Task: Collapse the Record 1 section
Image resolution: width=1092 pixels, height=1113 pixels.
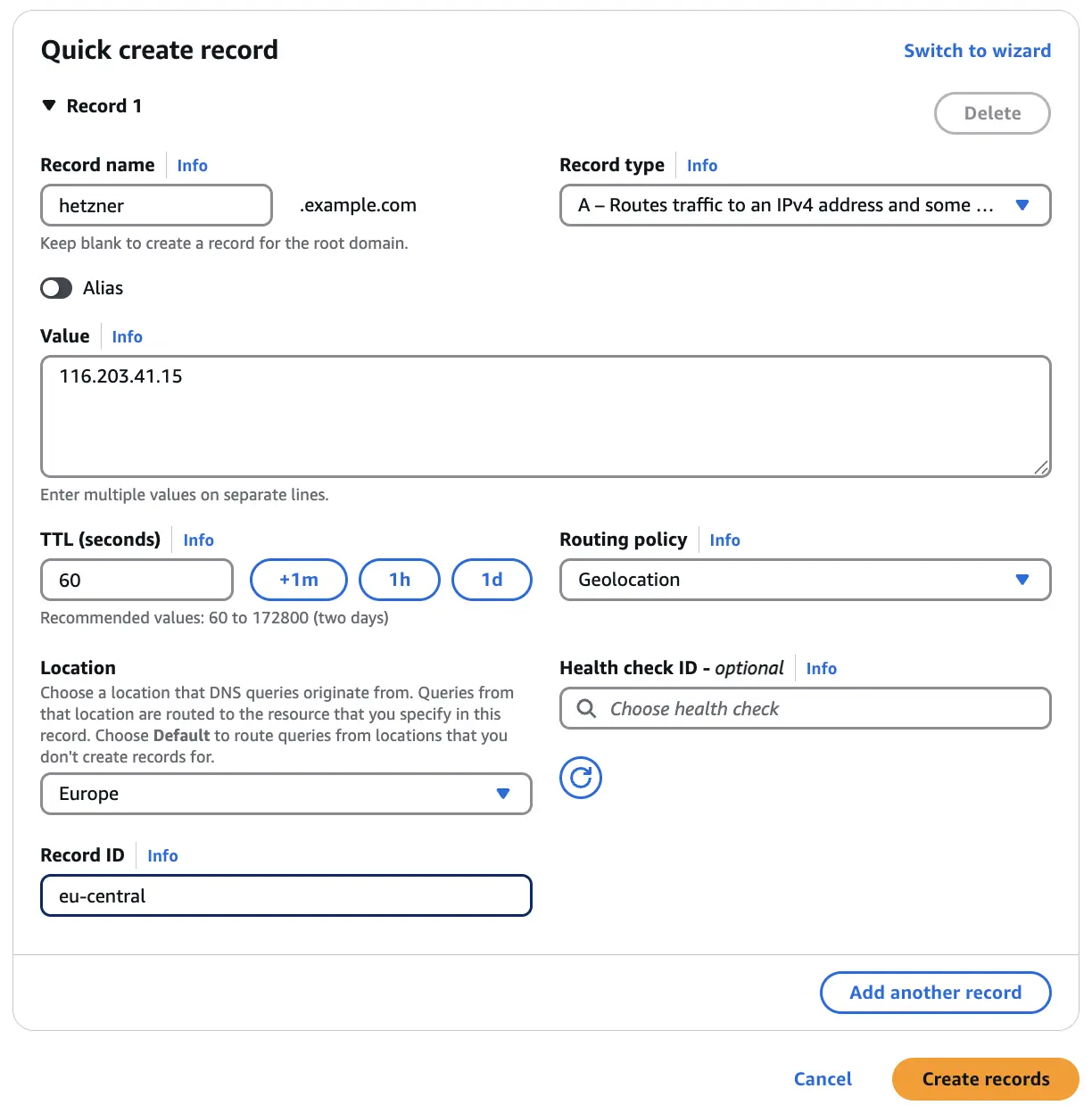Action: [x=49, y=106]
